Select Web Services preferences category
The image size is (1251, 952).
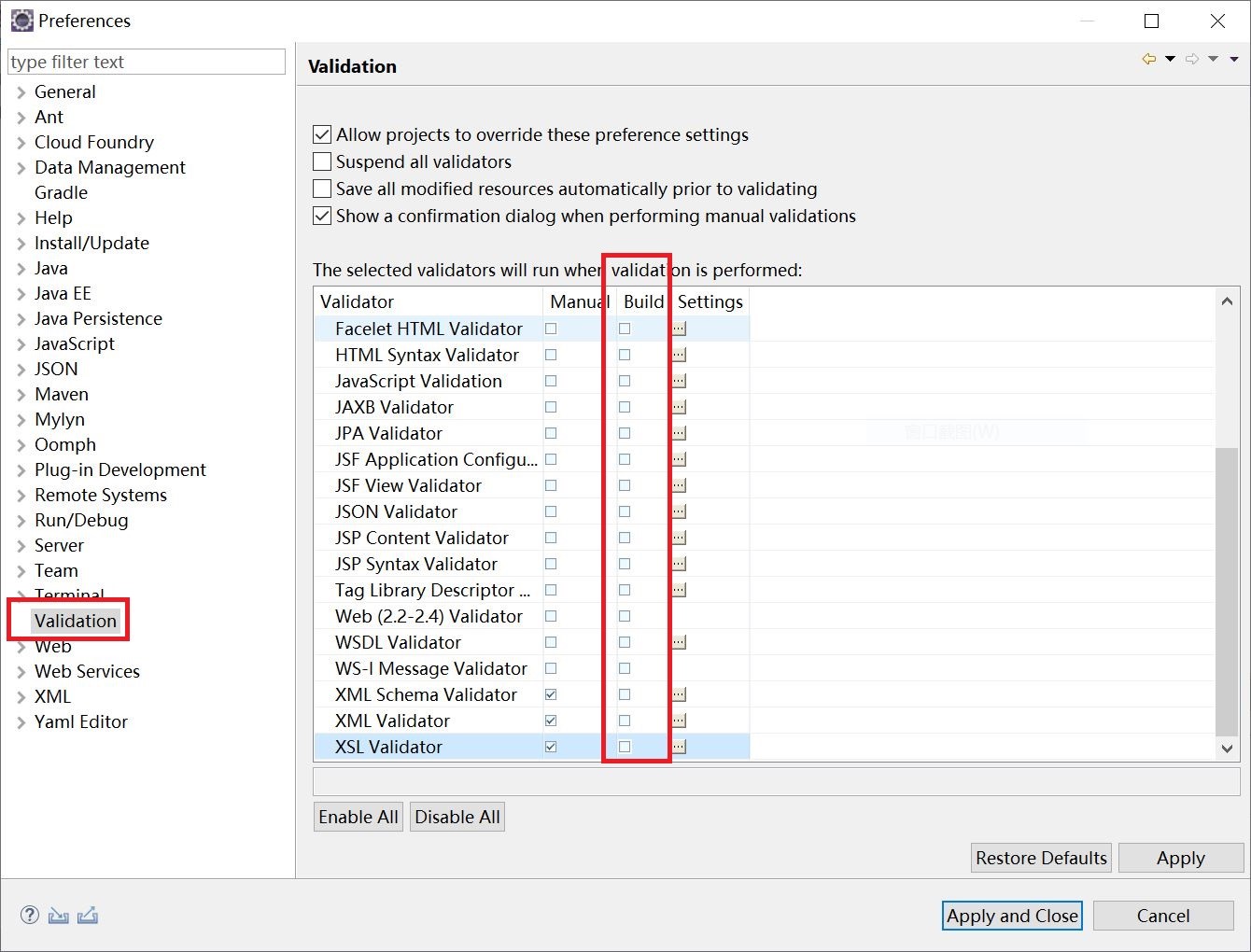(87, 671)
